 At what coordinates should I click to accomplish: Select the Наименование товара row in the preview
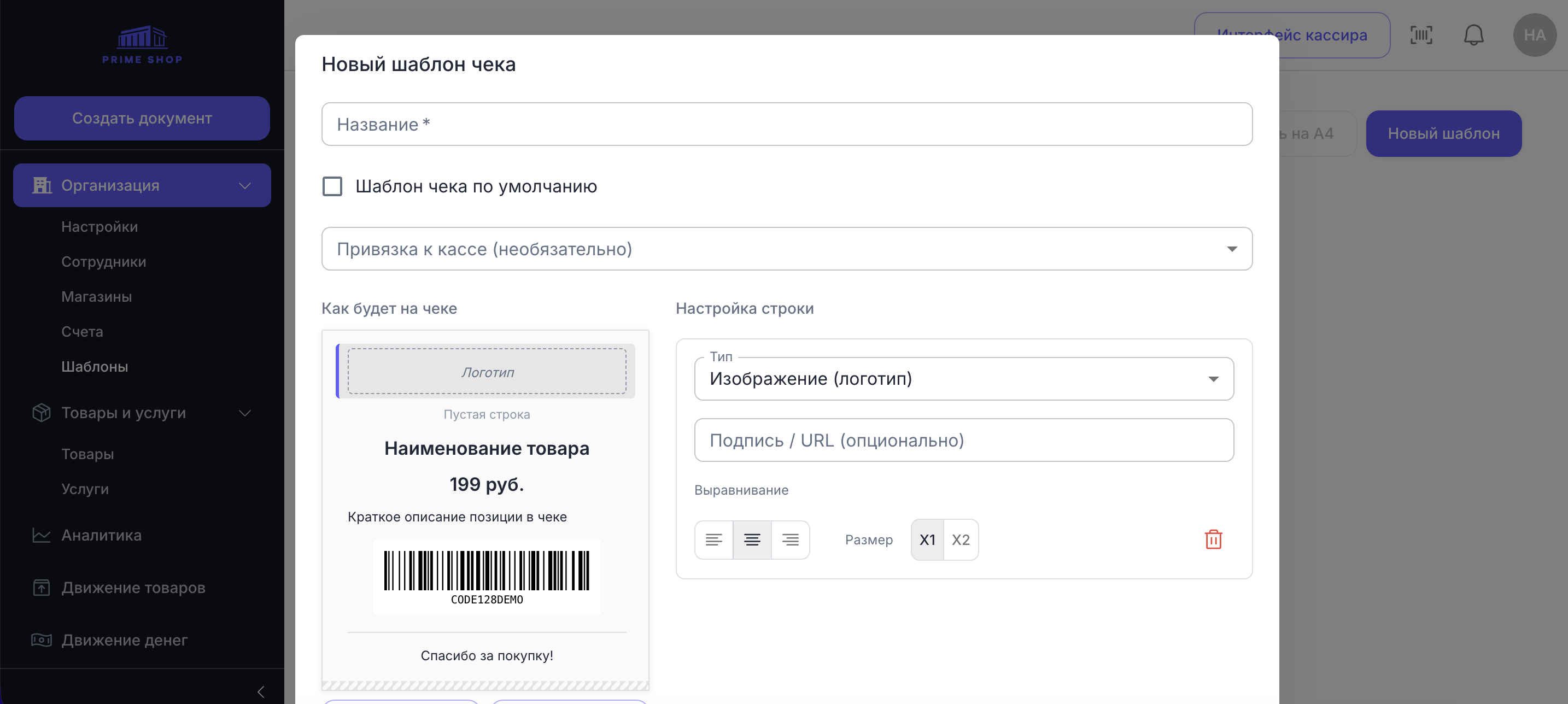(487, 448)
